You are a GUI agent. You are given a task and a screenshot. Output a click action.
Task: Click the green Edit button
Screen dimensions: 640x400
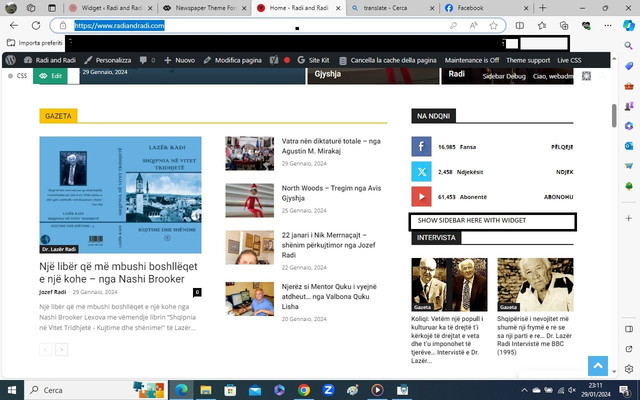point(50,76)
